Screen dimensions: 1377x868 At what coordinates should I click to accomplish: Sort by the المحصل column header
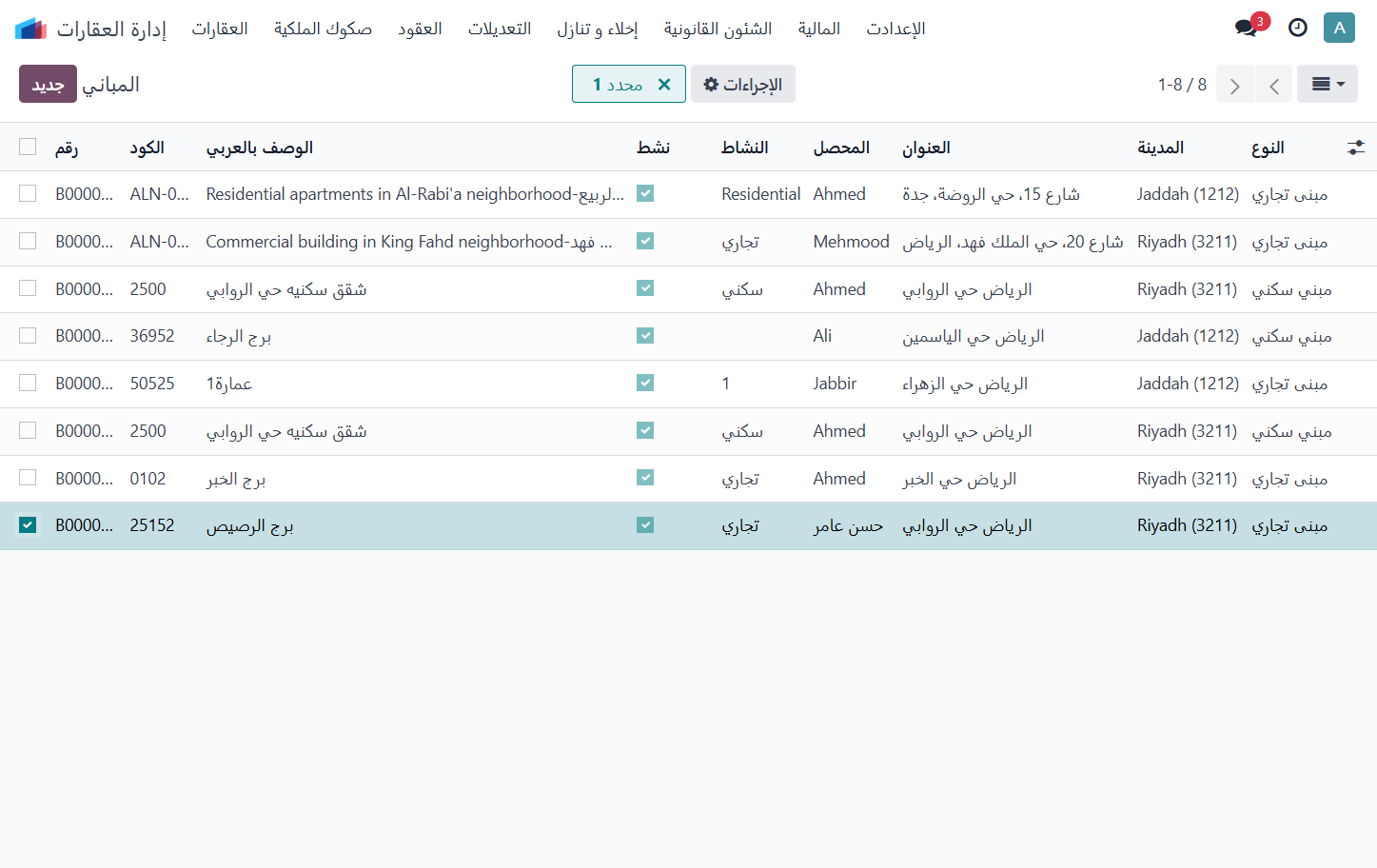pyautogui.click(x=841, y=148)
